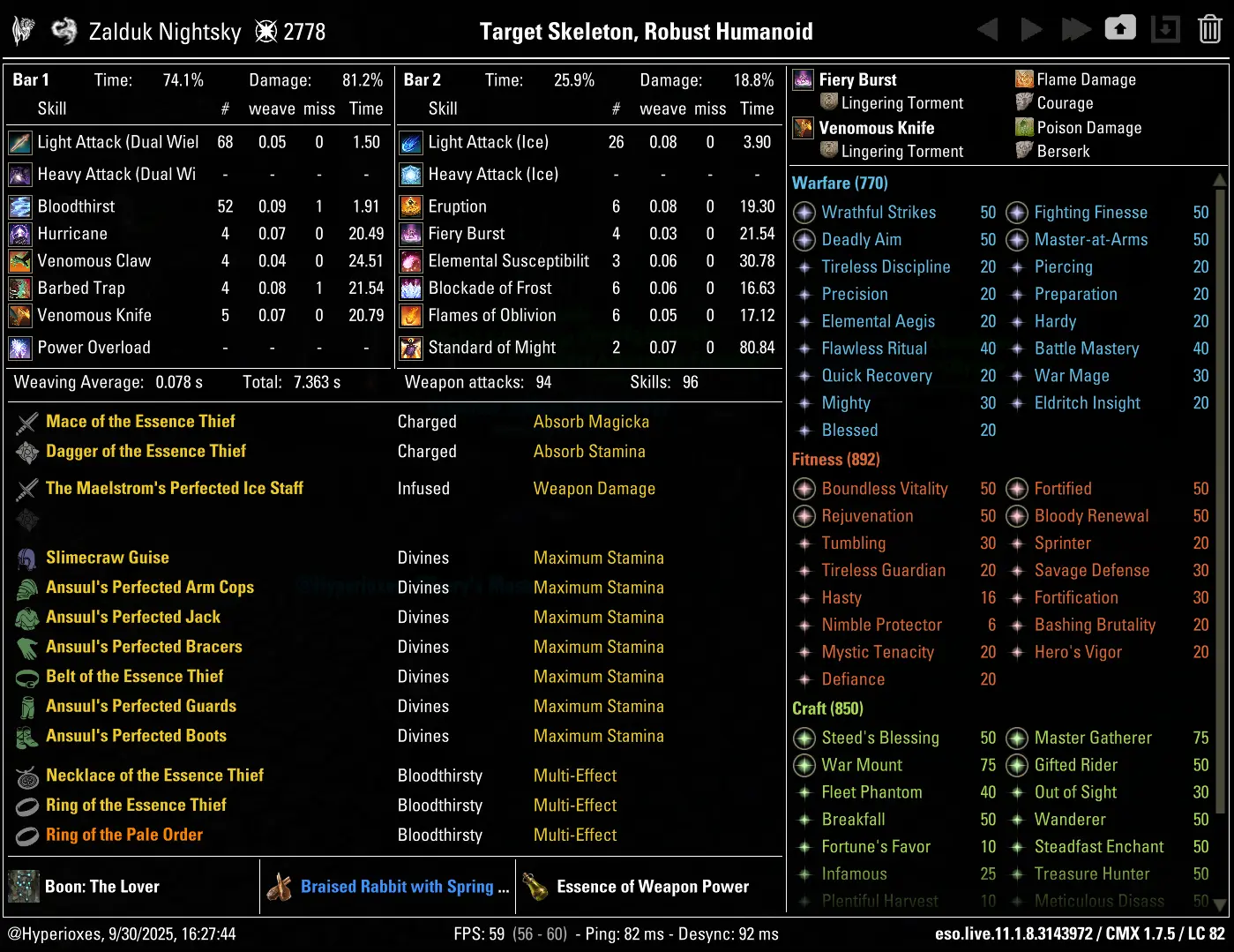
Task: Click the Bloodthirst skill icon
Action: 20,206
